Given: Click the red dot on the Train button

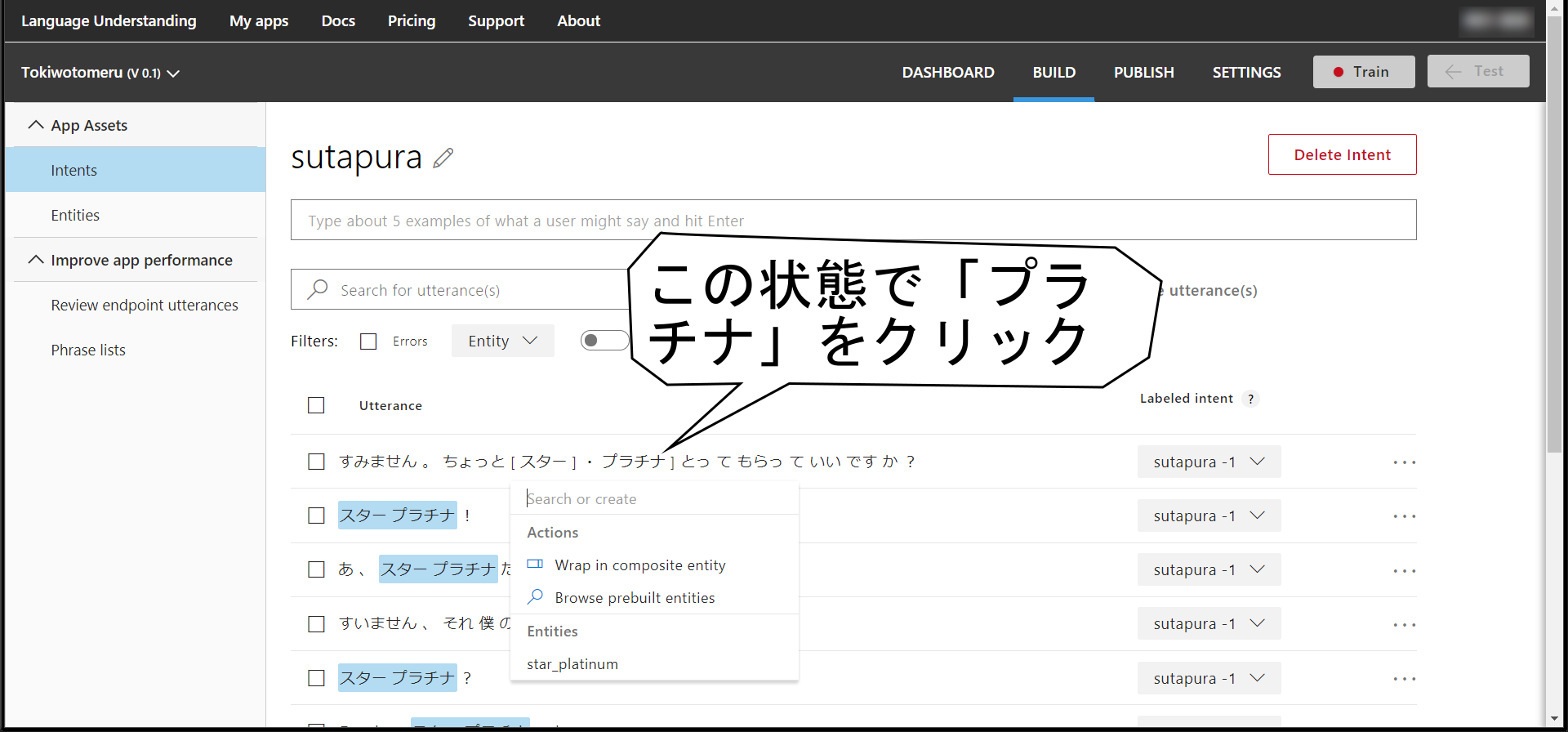Looking at the screenshot, I should pos(1339,72).
